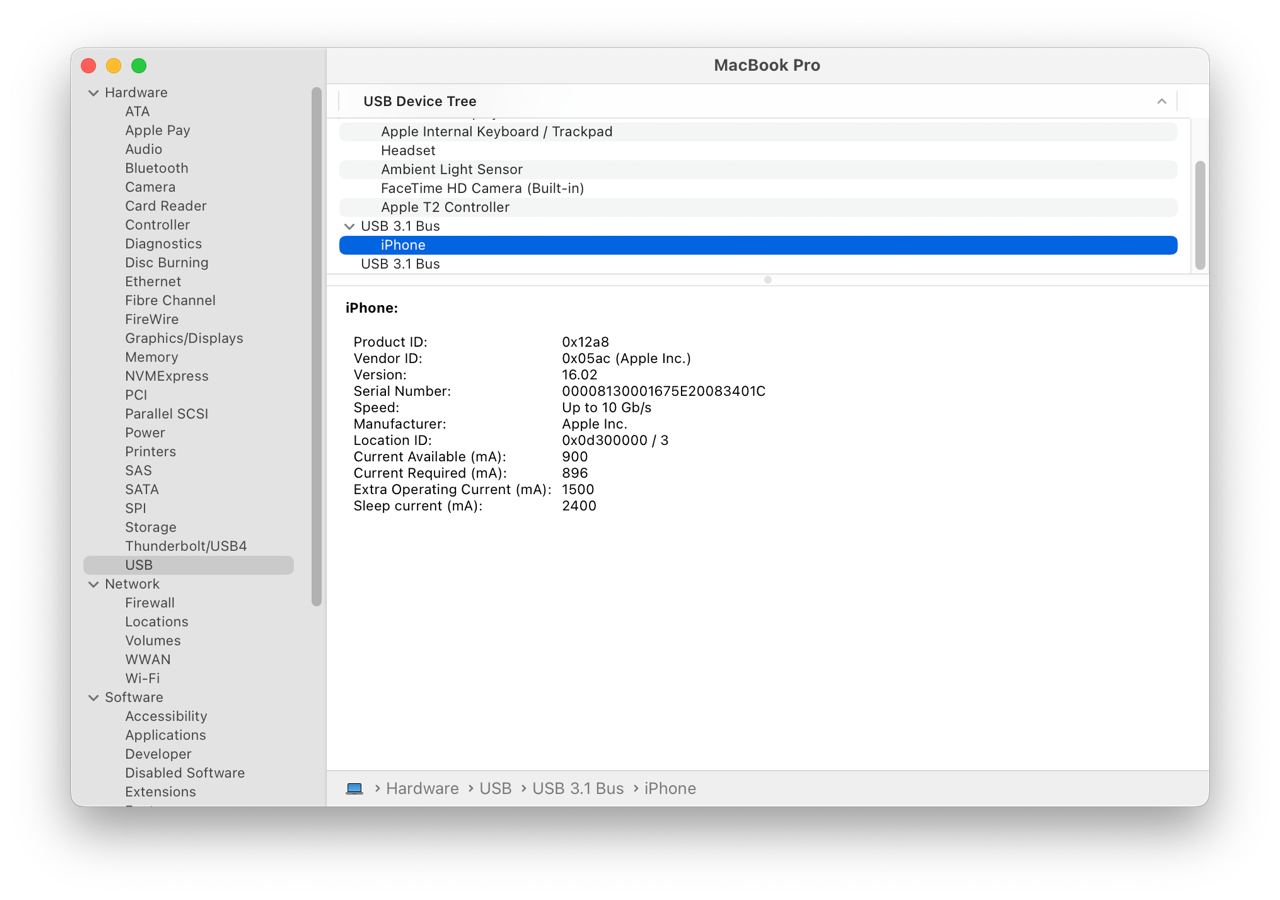Select ATA in the sidebar
This screenshot has width=1280, height=900.
137,111
